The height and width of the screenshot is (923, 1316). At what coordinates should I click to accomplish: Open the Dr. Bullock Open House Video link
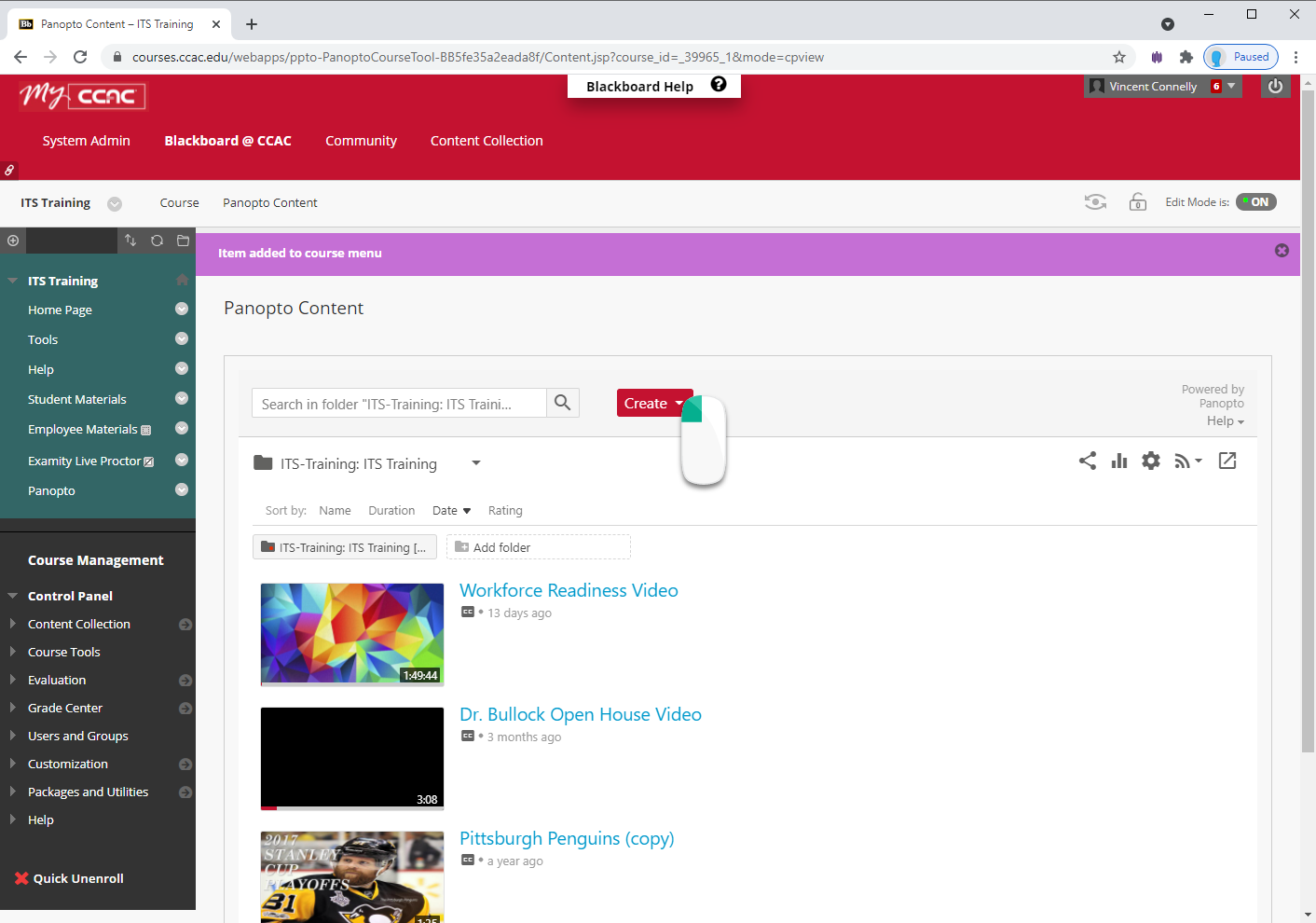pos(581,714)
